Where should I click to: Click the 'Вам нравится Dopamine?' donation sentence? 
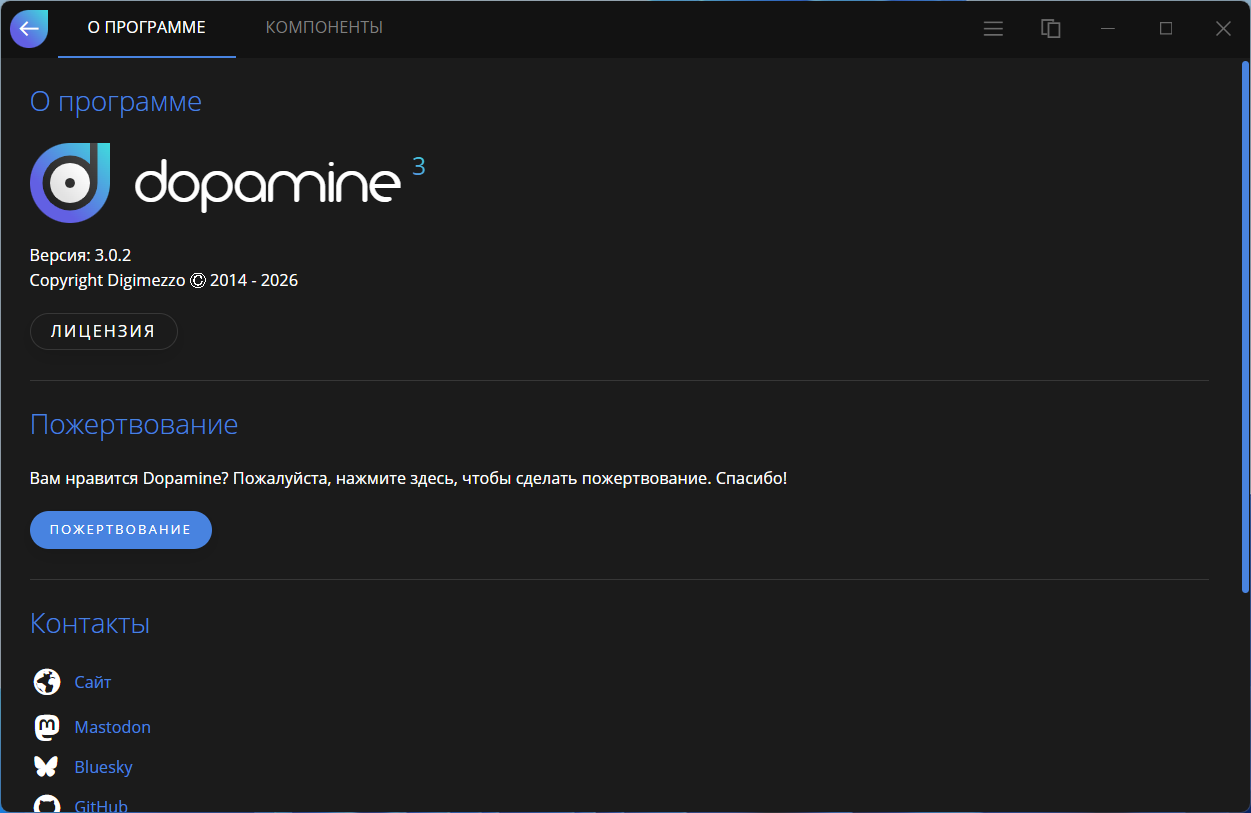(409, 478)
